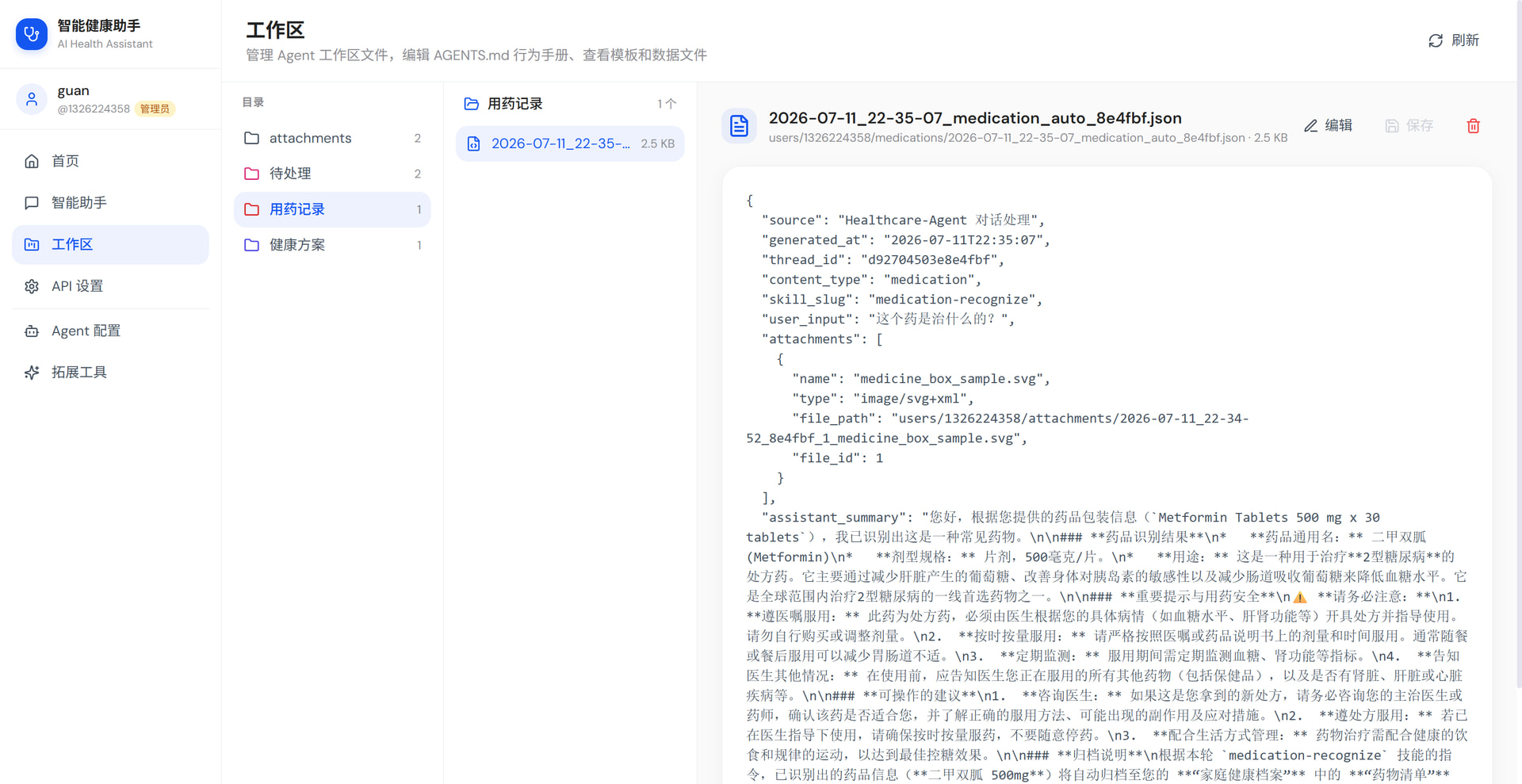
Task: Click the "content_type": "medication" line
Action: [871, 280]
